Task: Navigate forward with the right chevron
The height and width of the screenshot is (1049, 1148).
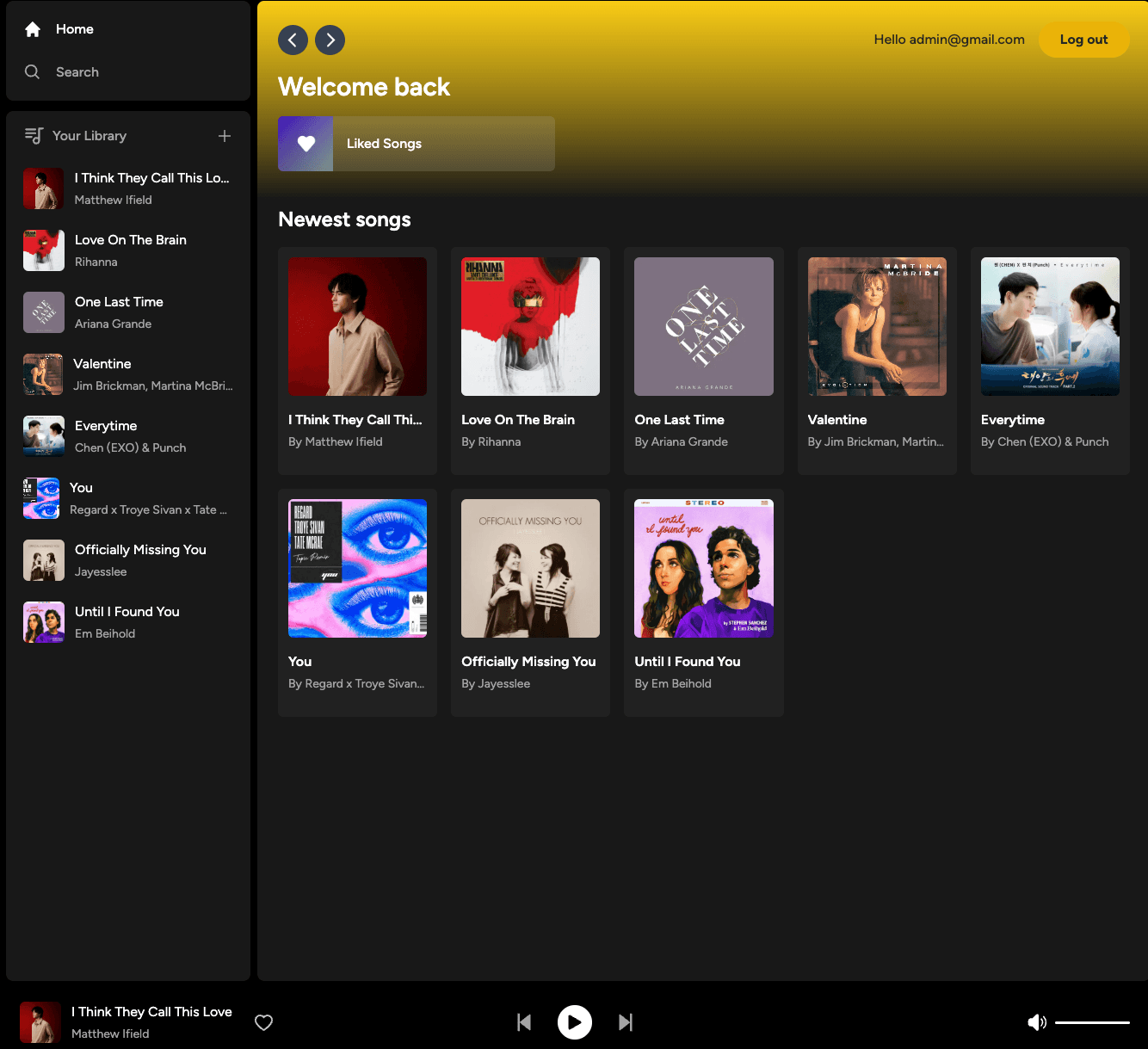Action: 330,40
